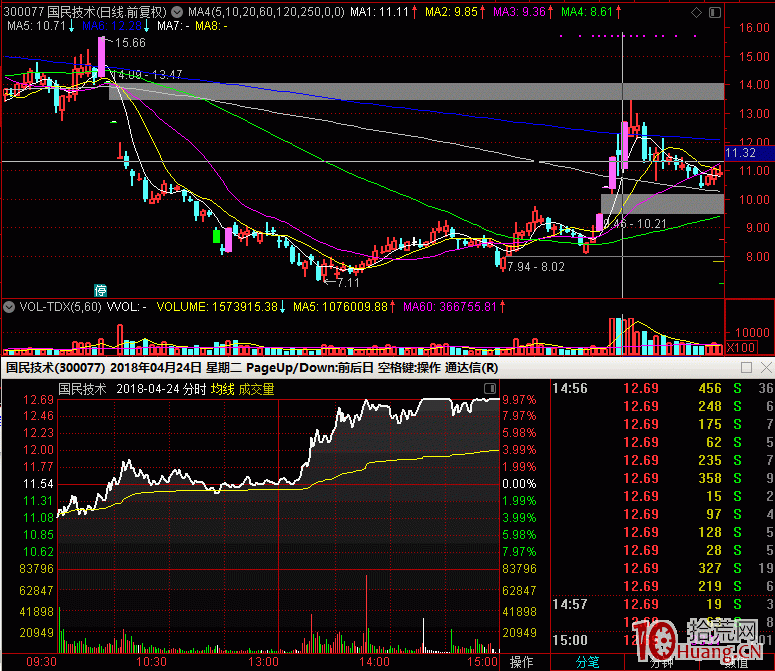The height and width of the screenshot is (671, 775).
Task: Toggle the side panel icon in the top-right corner
Action: click(715, 12)
